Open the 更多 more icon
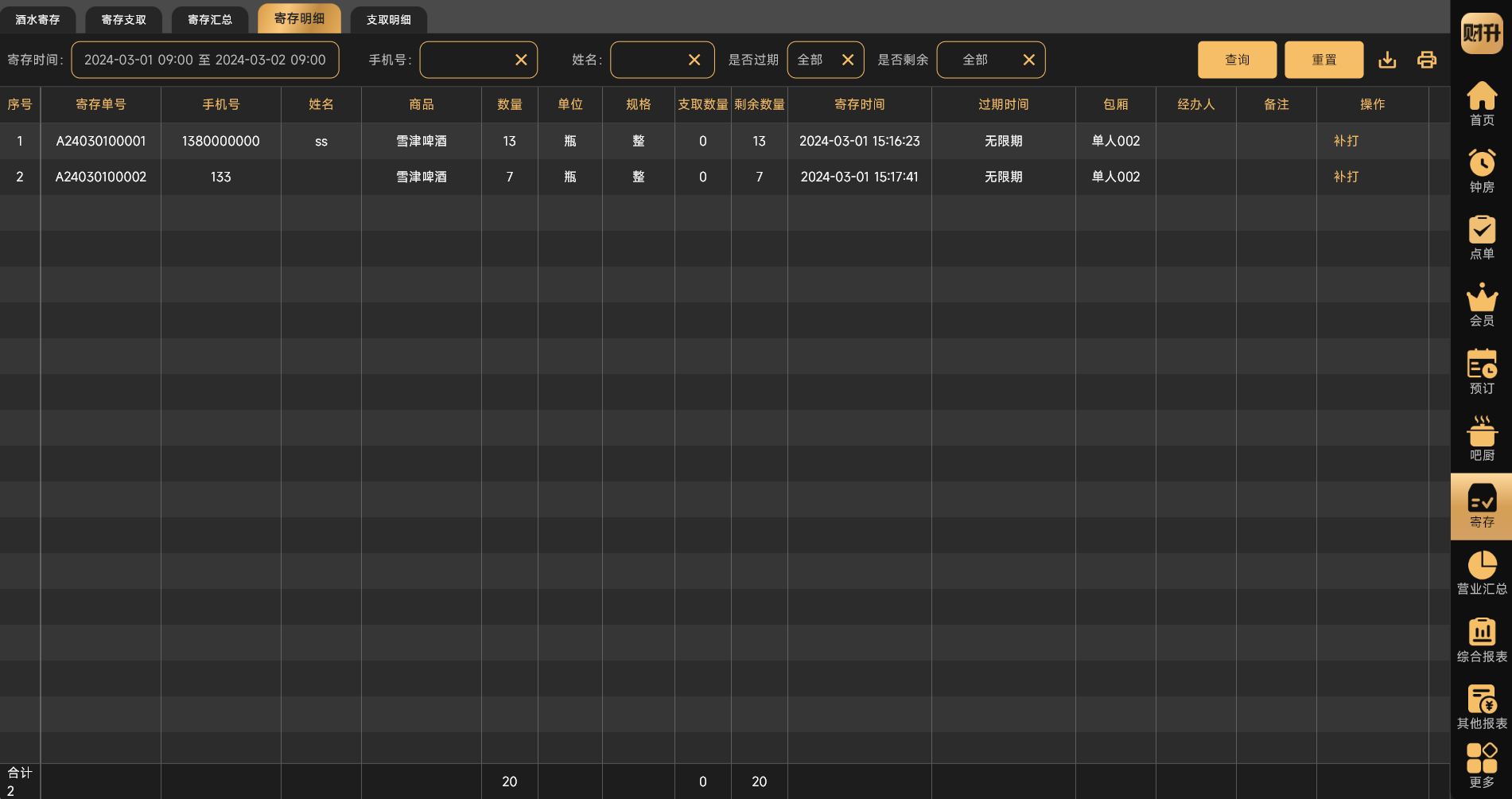The image size is (1512, 799). (x=1481, y=766)
